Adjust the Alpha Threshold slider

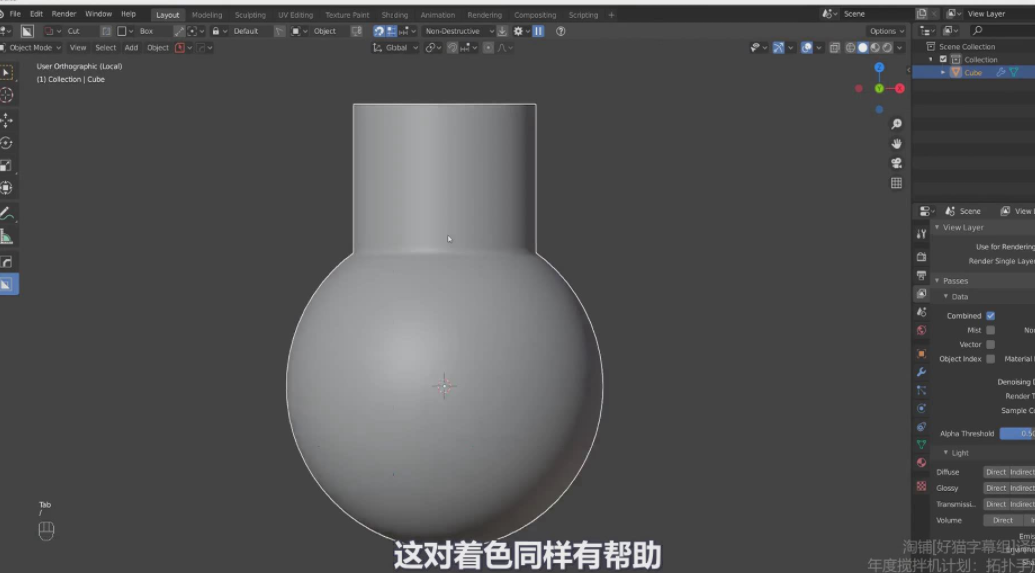(1016, 434)
